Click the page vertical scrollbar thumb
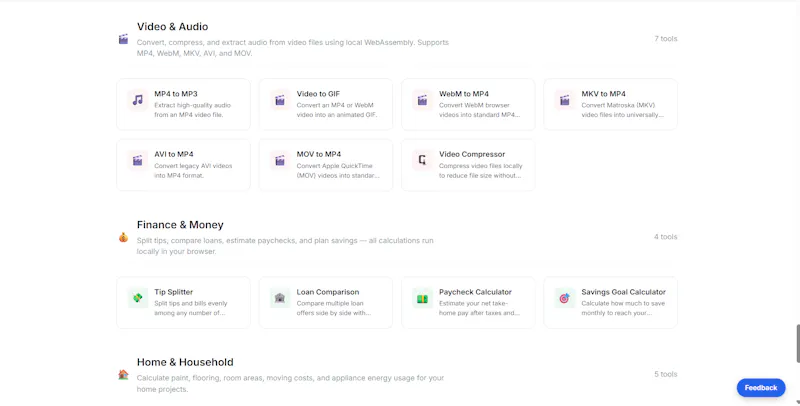The image size is (800, 406). [797, 343]
